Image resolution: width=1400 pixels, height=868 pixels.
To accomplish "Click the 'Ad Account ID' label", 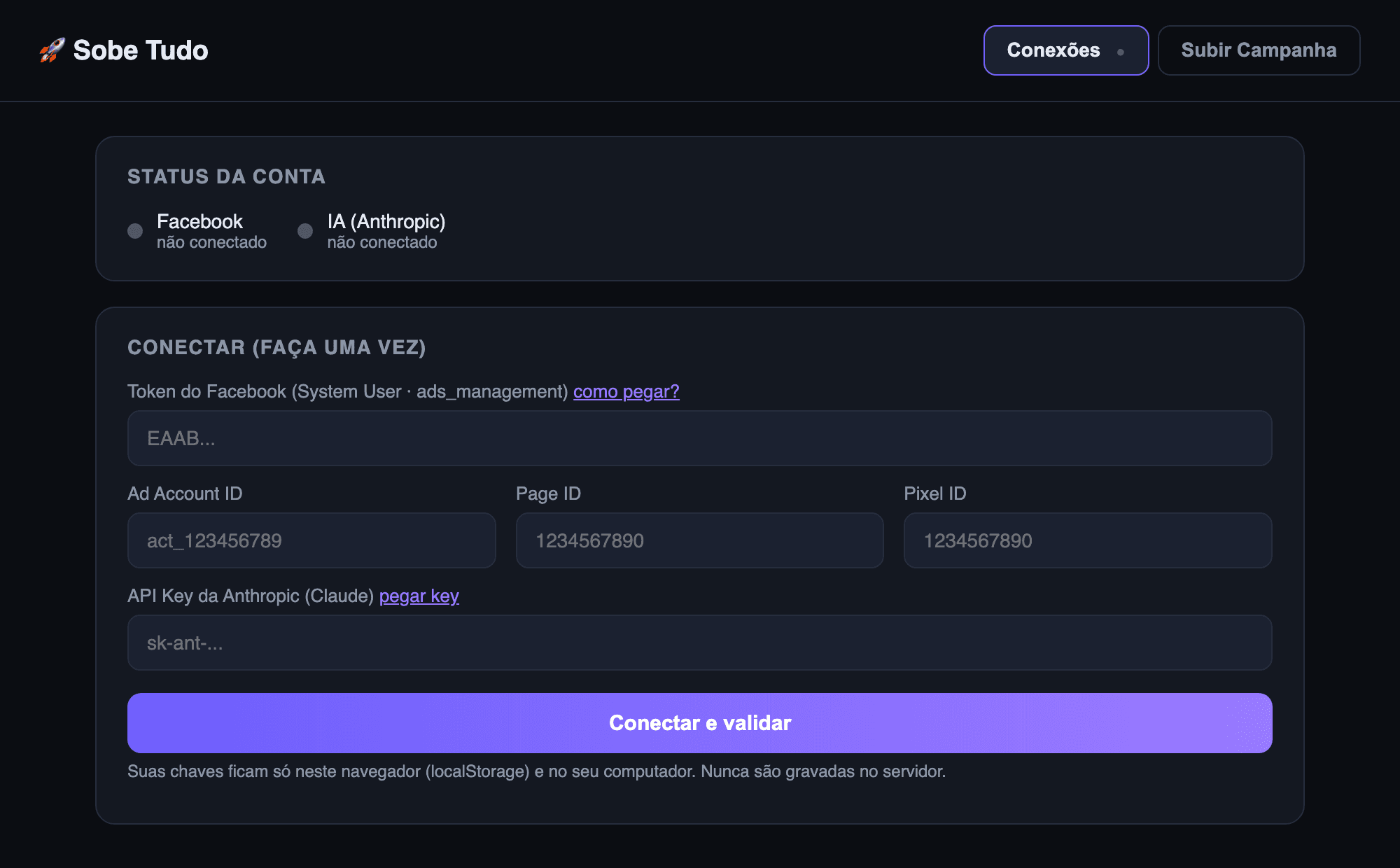I will pyautogui.click(x=185, y=493).
